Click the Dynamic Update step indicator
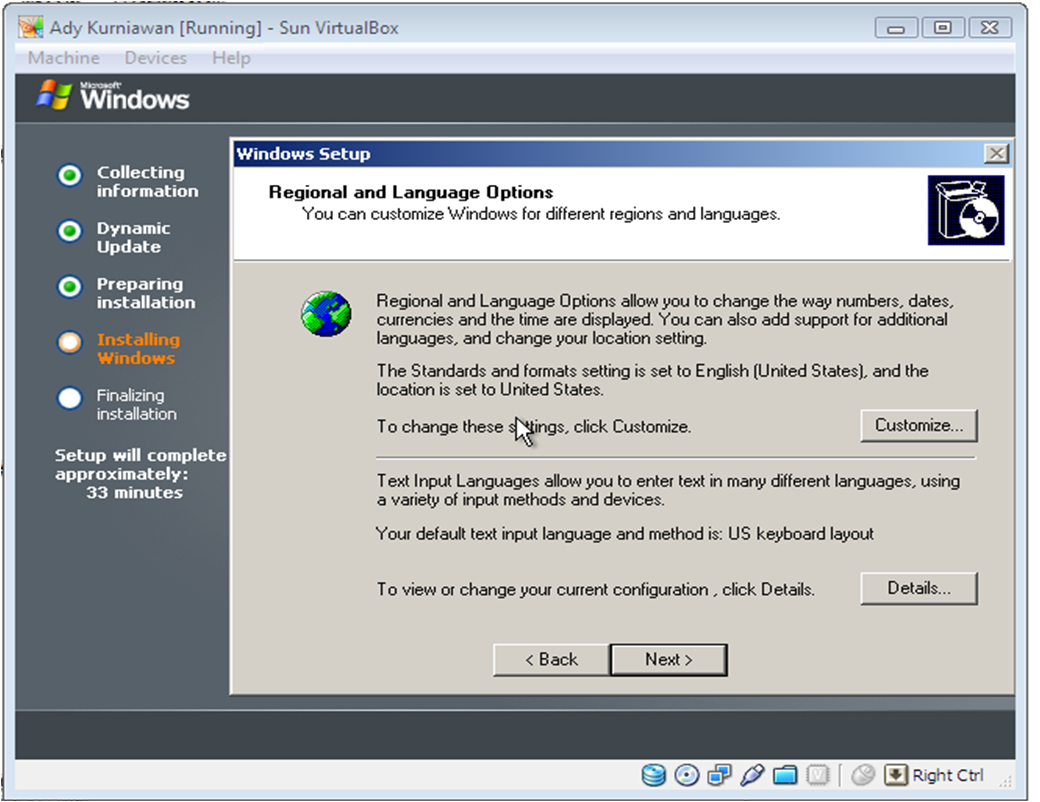This screenshot has width=1040, height=802. [x=70, y=231]
